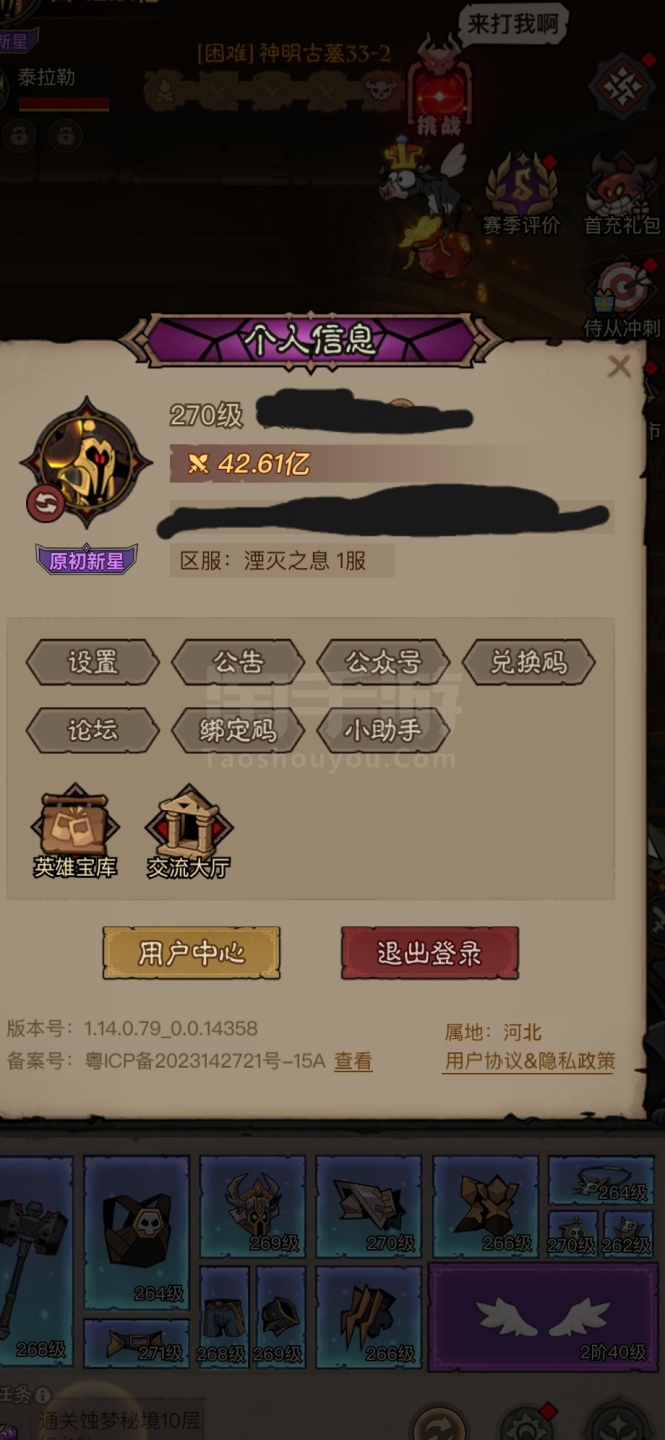Open the 小助手 assistant button

(383, 730)
